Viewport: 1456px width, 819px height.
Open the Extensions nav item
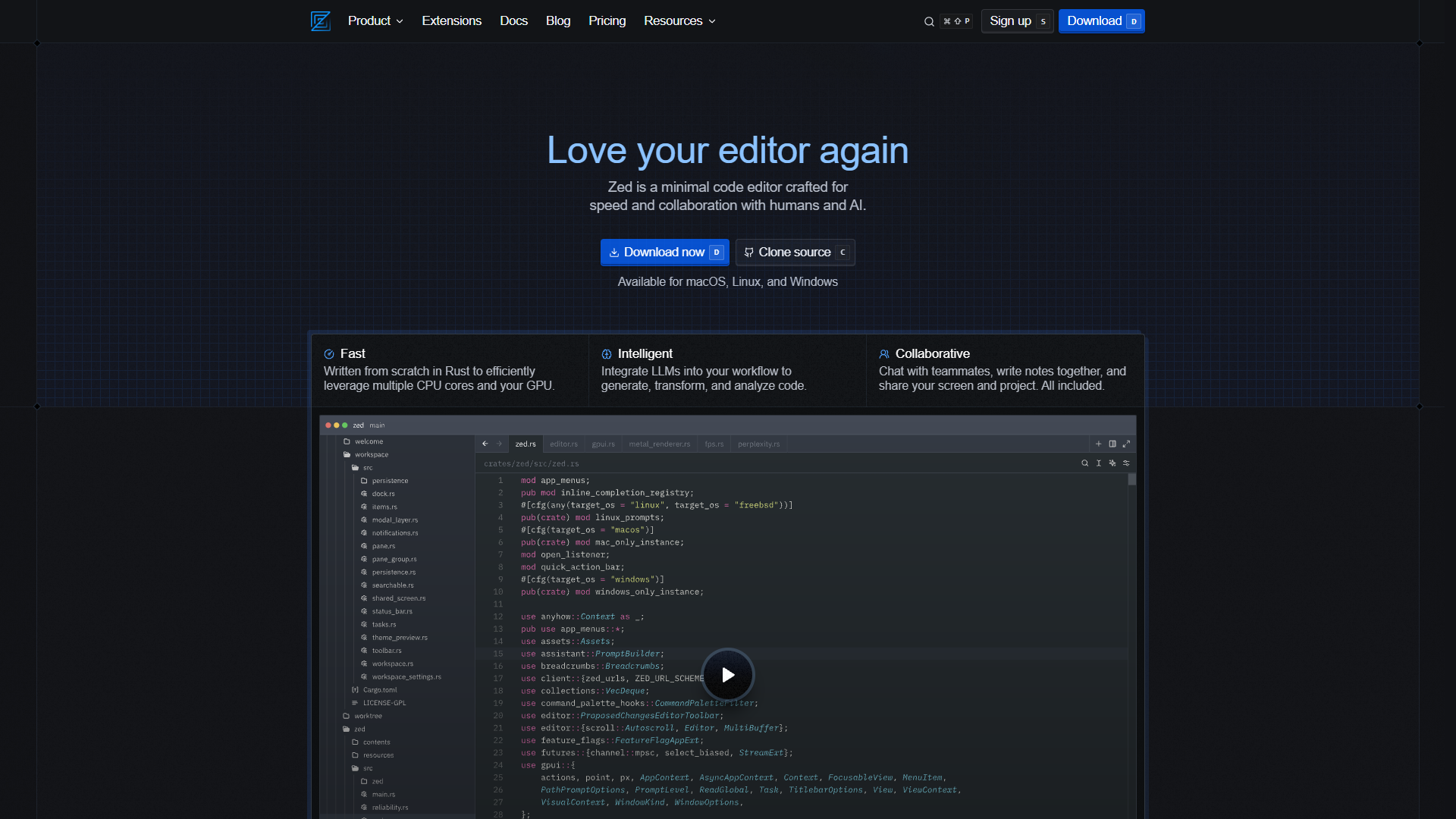click(x=451, y=21)
